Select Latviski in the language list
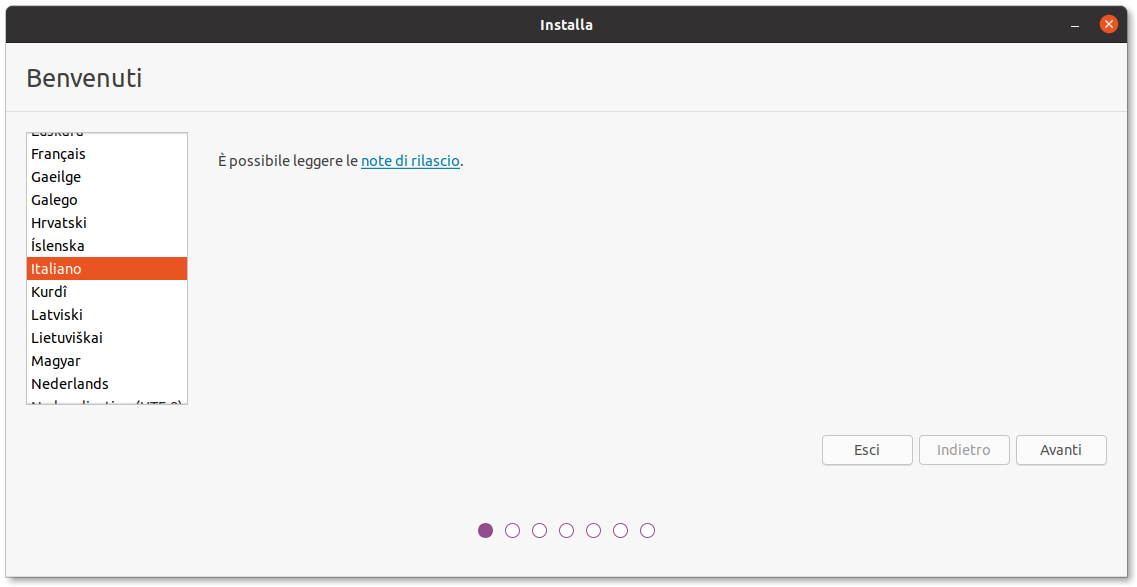This screenshot has height=587, width=1137. [57, 315]
